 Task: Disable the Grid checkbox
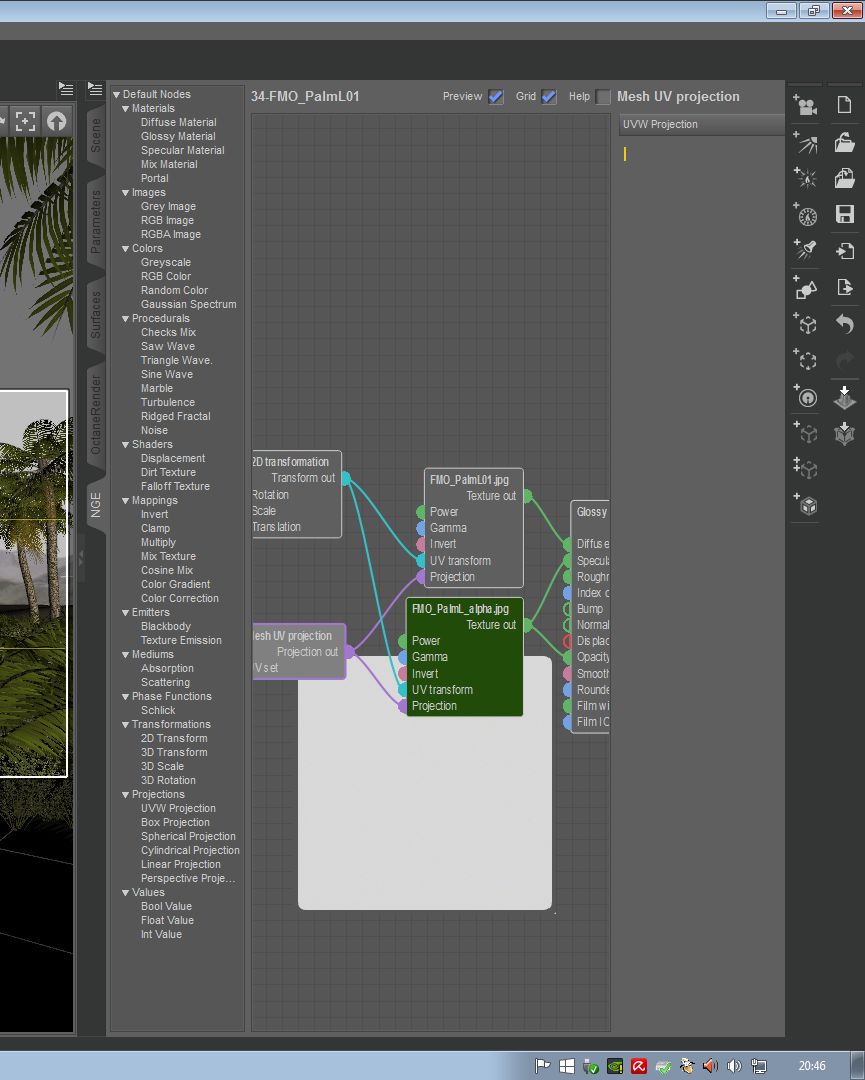[x=549, y=97]
